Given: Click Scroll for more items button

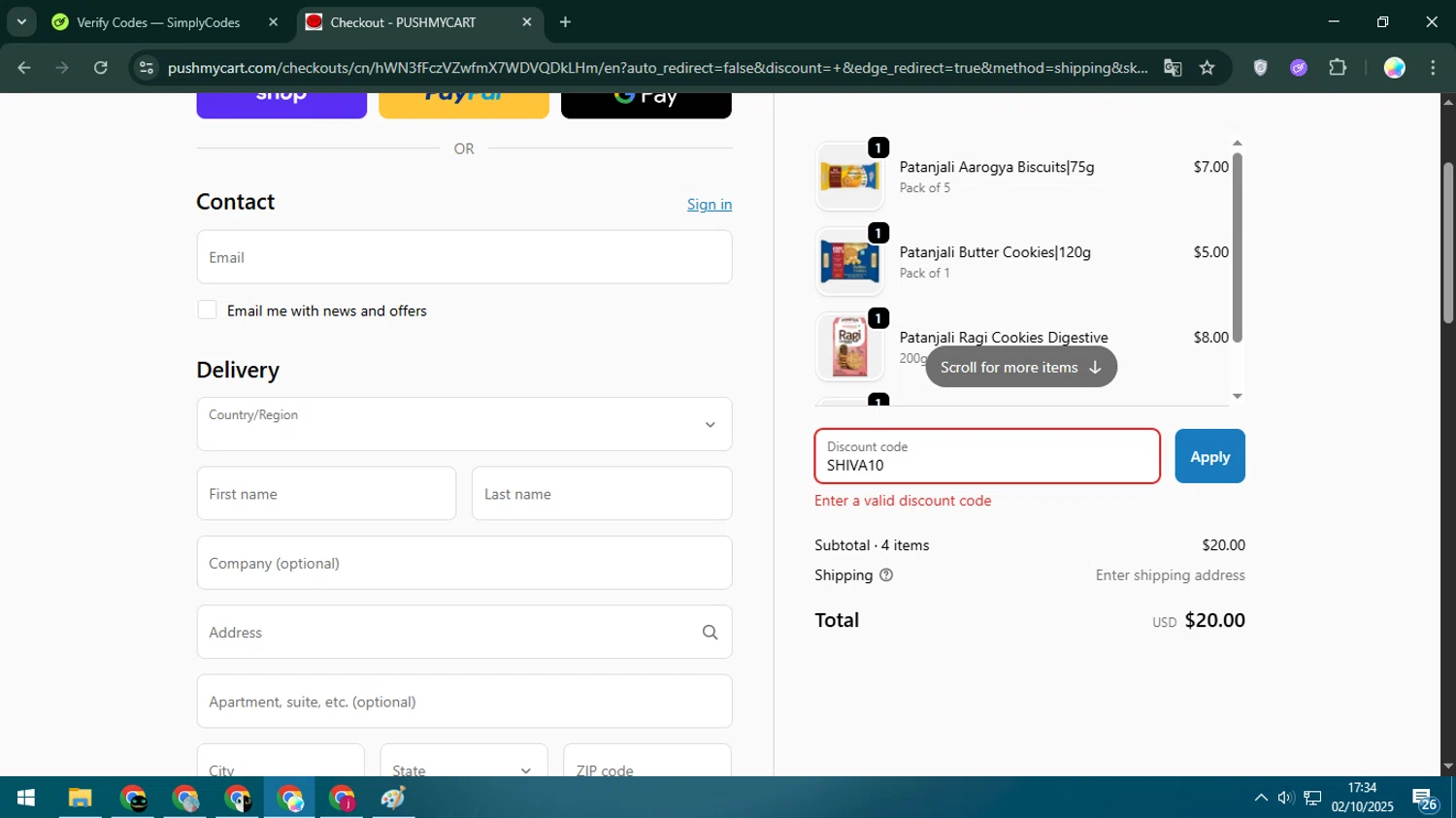Looking at the screenshot, I should 1021,367.
